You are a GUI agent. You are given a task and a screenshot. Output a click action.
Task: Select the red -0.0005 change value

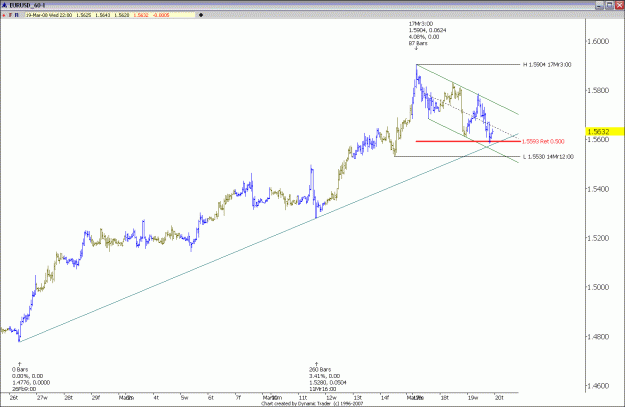point(161,15)
